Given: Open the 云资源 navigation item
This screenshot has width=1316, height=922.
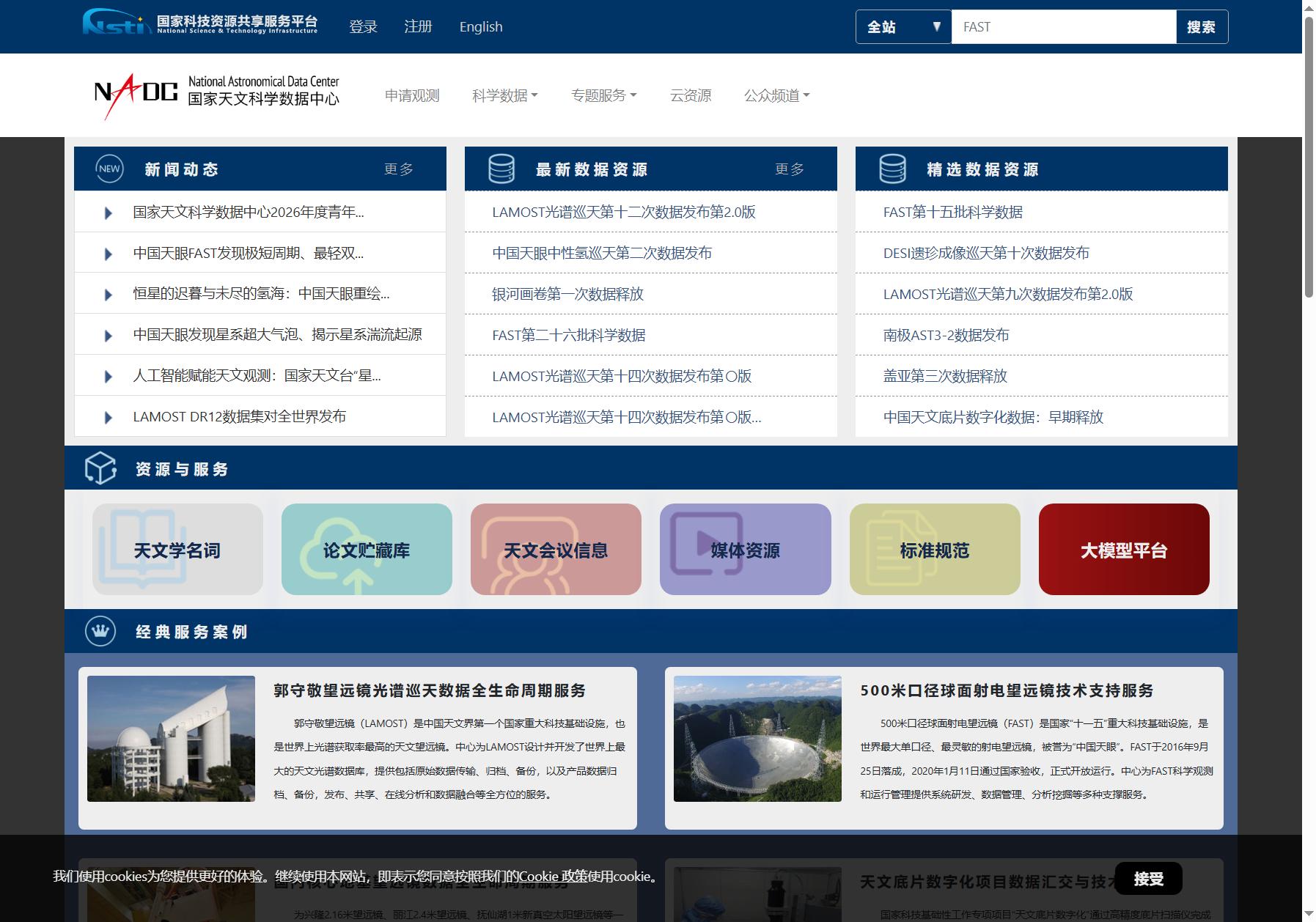Looking at the screenshot, I should pyautogui.click(x=691, y=95).
